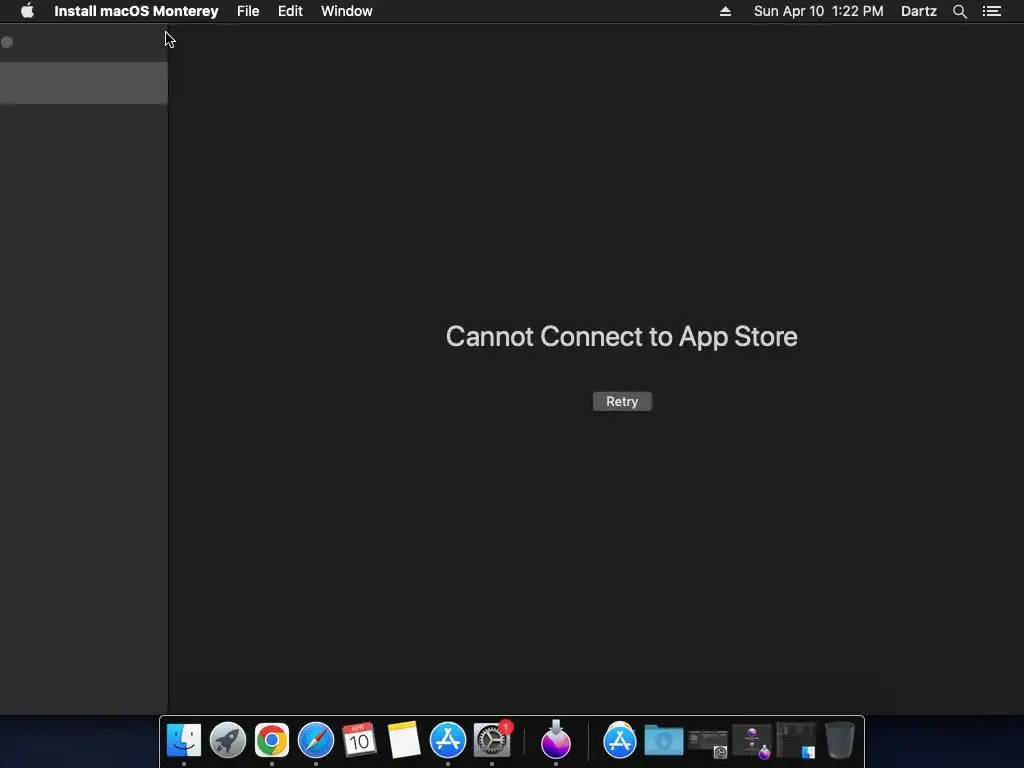Open Spotlight search magnifier icon
This screenshot has height=768, width=1024.
point(959,11)
